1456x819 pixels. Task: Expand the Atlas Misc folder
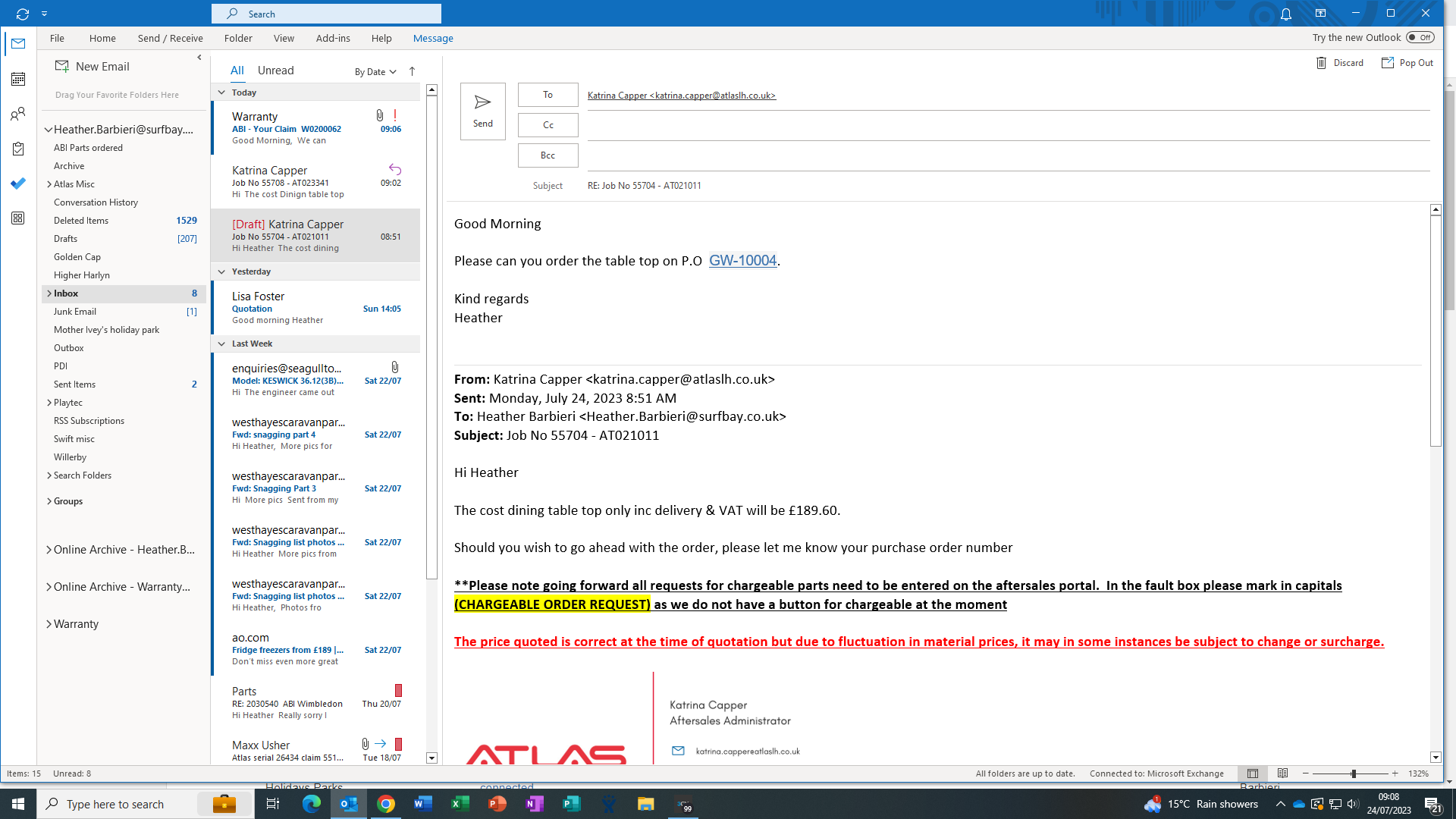tap(49, 184)
